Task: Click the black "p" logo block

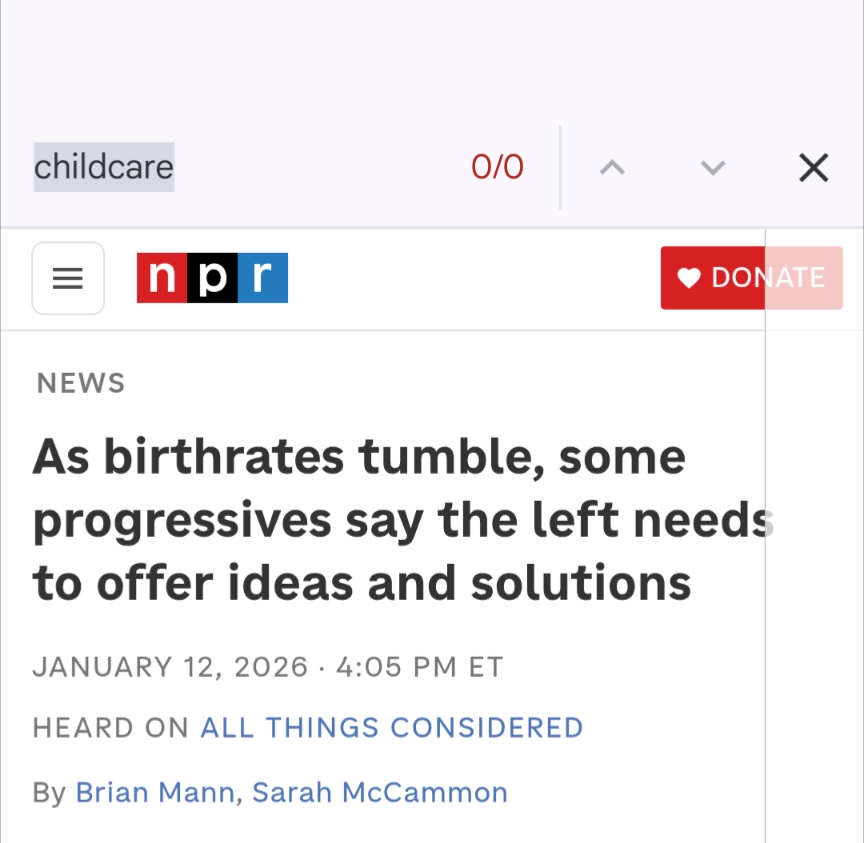Action: tap(212, 278)
